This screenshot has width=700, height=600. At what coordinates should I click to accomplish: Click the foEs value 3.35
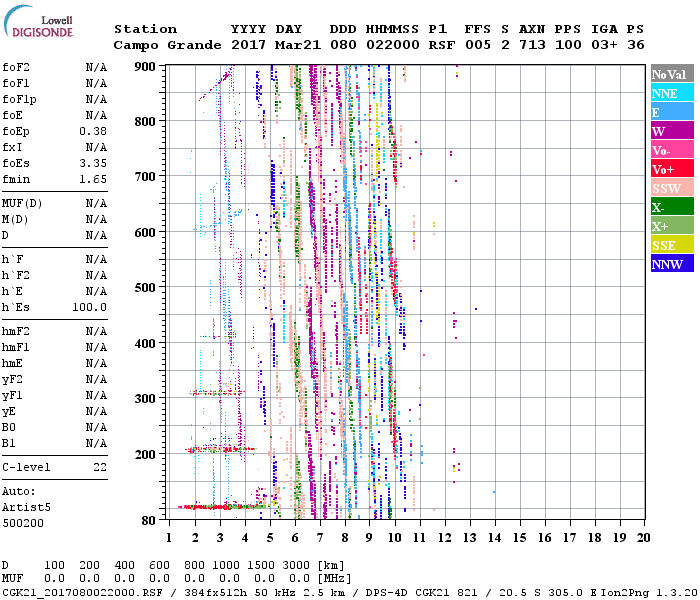coord(93,163)
